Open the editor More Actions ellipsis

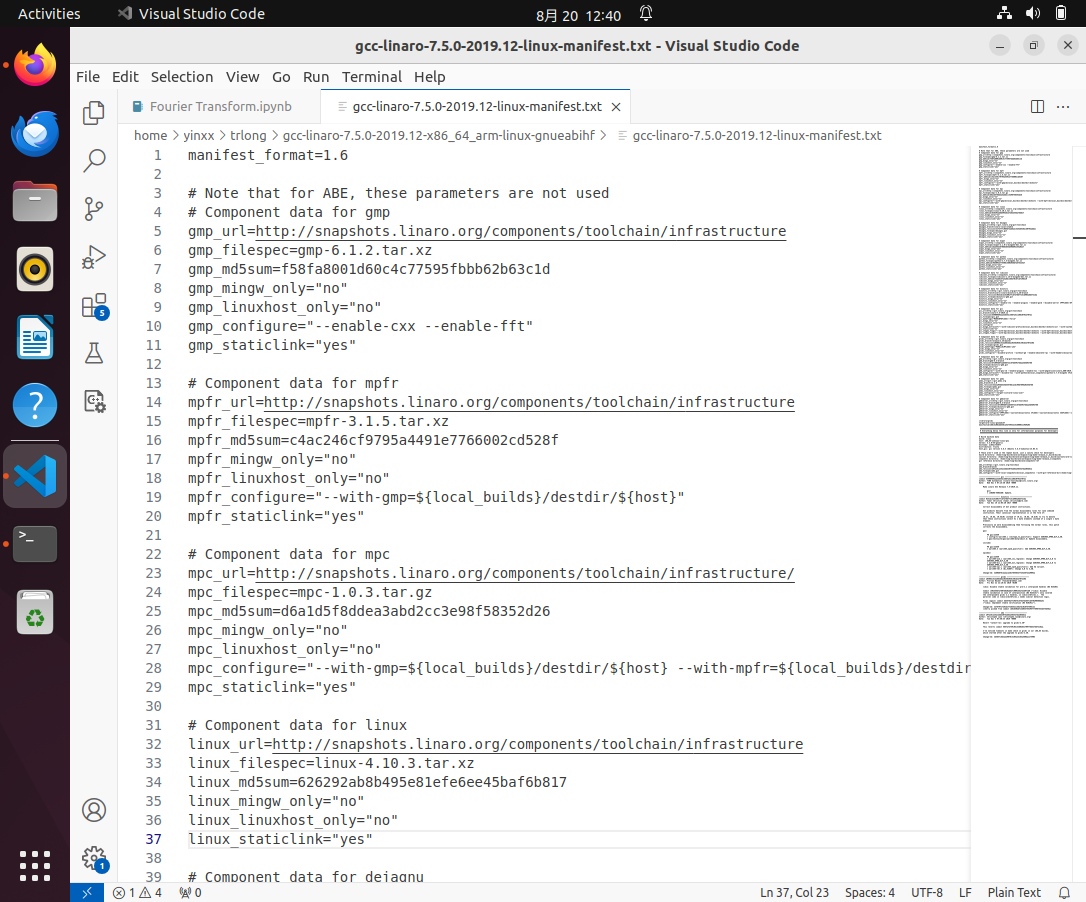1063,107
